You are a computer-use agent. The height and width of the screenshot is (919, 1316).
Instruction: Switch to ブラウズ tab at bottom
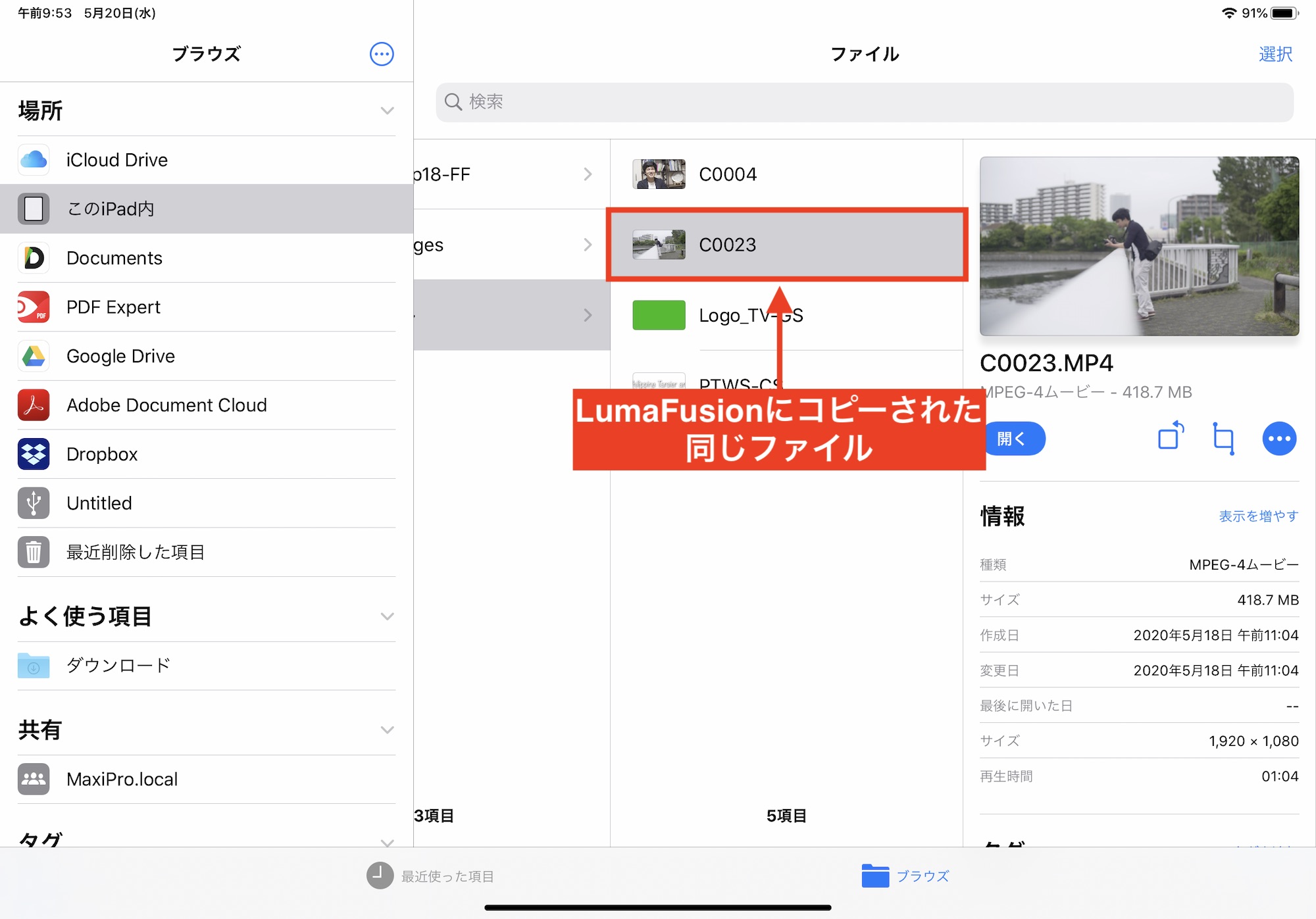coord(906,876)
